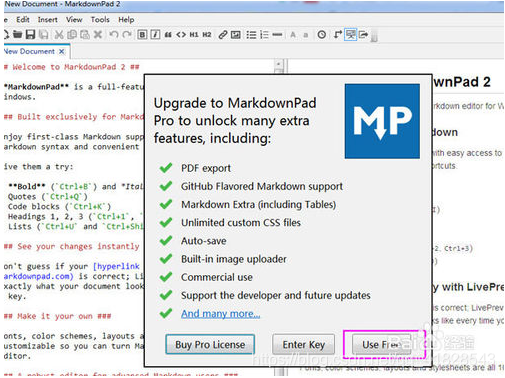The image size is (505, 378).
Task: Open the View menu
Action: coord(74,20)
